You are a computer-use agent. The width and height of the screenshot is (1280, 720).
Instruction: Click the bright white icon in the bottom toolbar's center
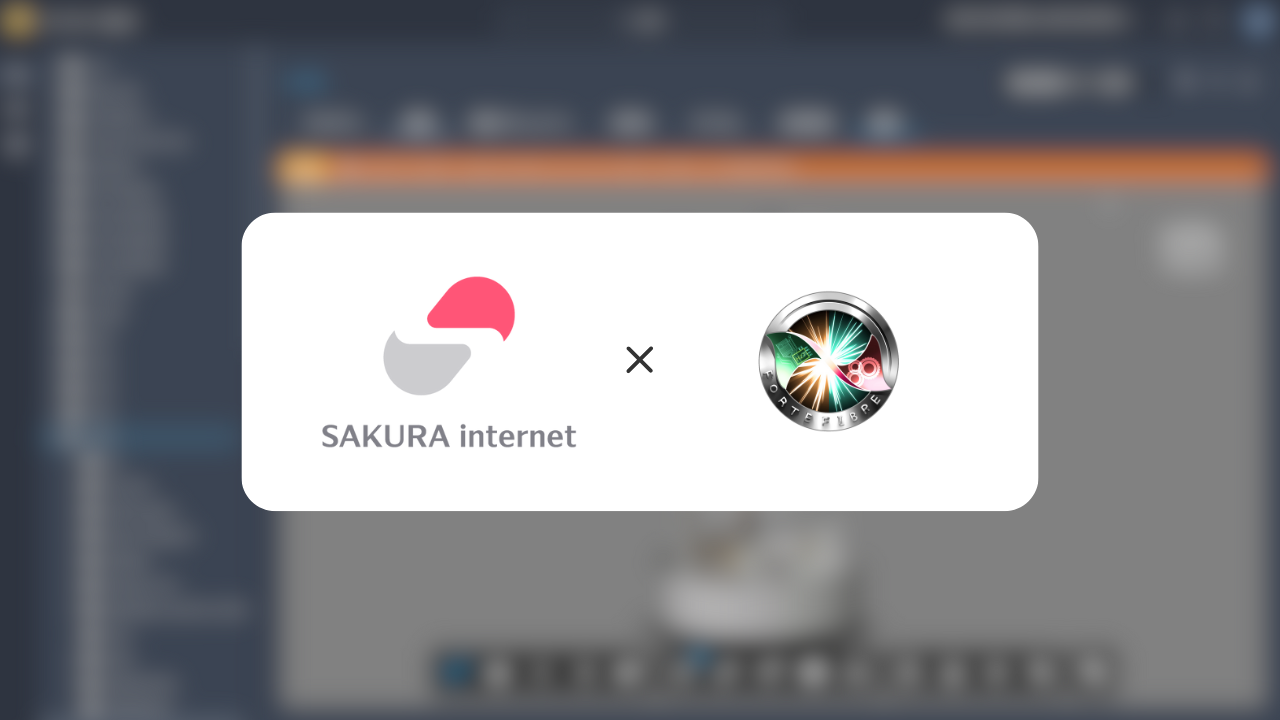coord(812,672)
